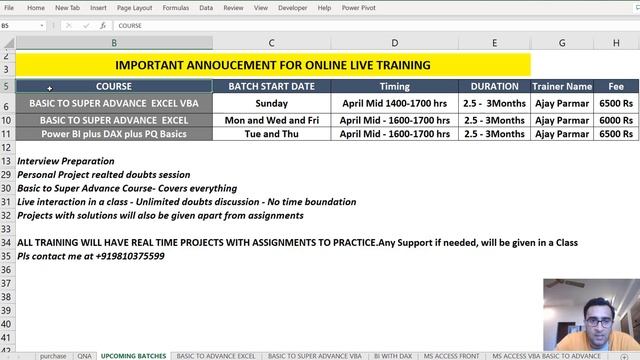The height and width of the screenshot is (360, 640).
Task: Open the Power Pivot tab
Action: [x=358, y=8]
